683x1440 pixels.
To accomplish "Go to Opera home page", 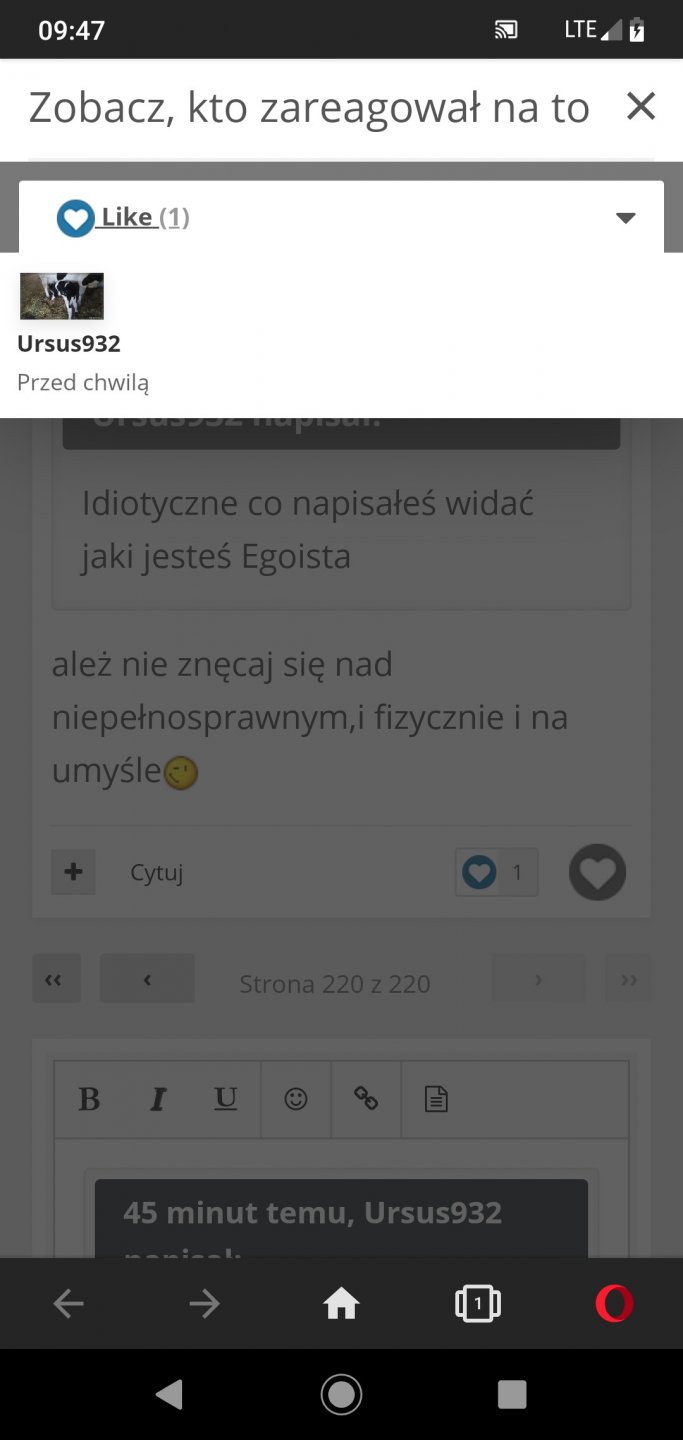I will click(x=341, y=1303).
